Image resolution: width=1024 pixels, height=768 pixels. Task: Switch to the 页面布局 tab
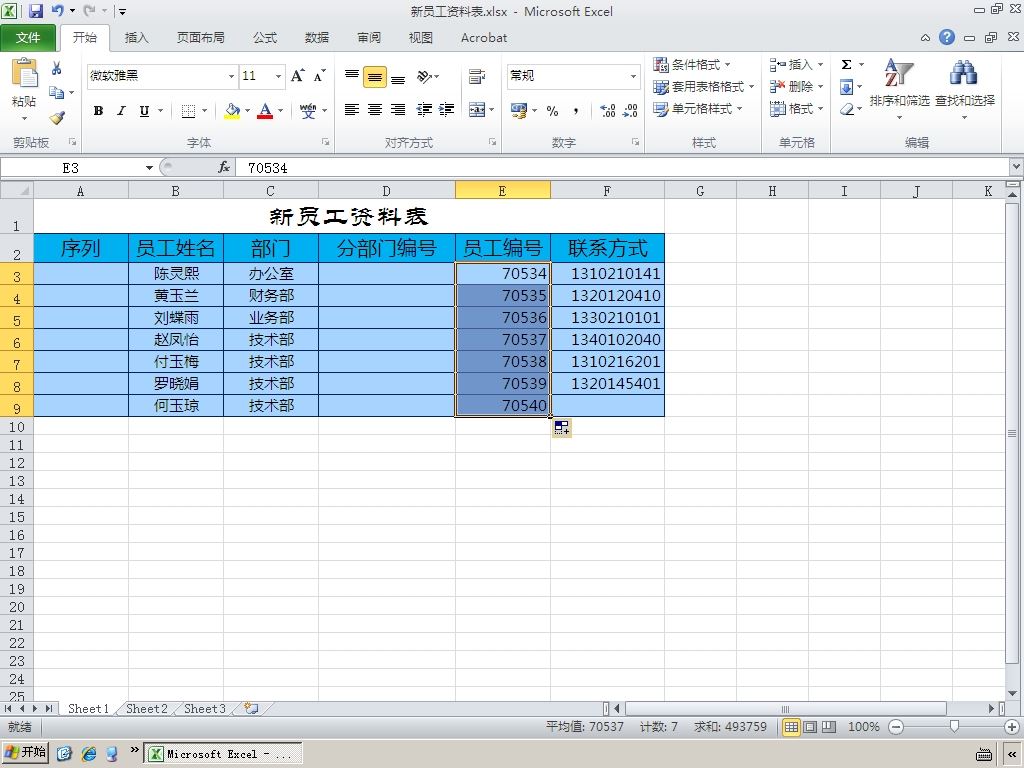200,38
